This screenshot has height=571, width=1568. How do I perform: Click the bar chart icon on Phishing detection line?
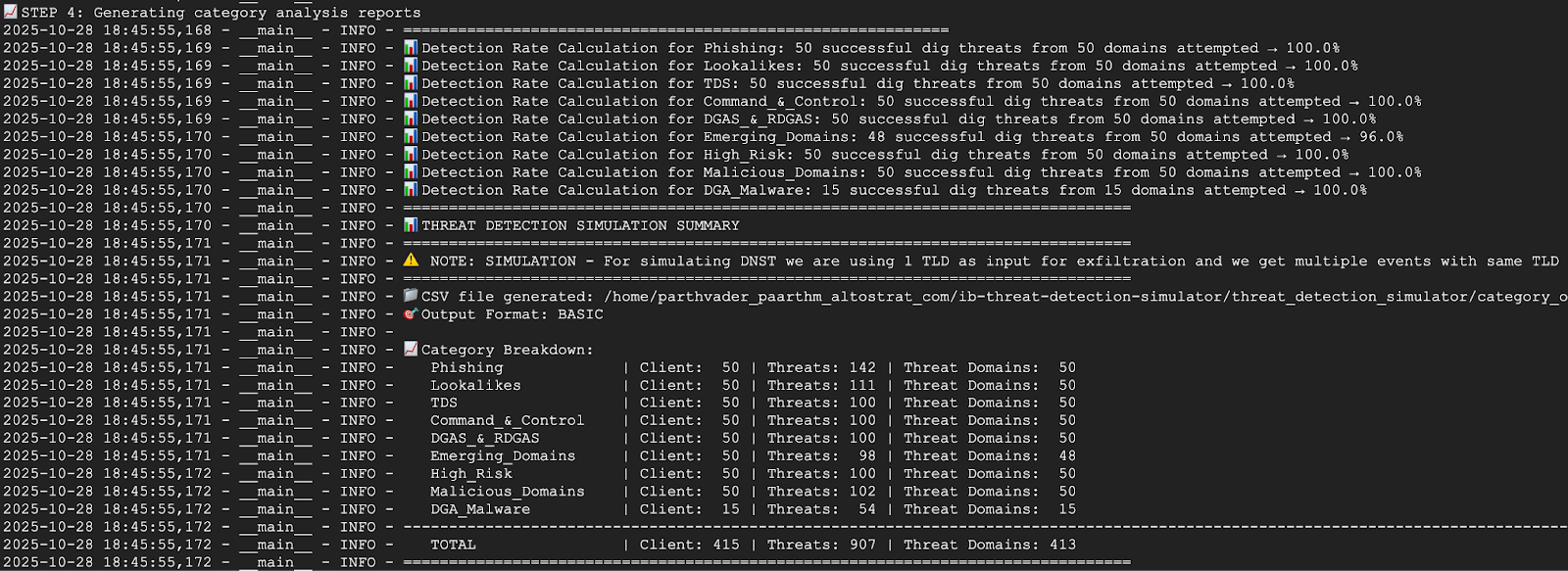tap(411, 48)
